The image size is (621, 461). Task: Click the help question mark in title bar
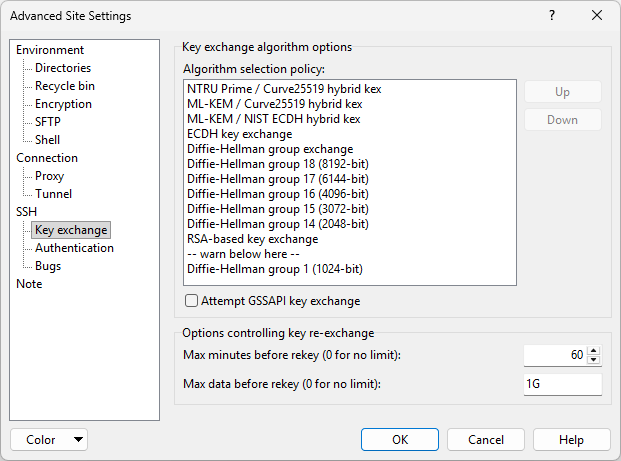point(551,16)
